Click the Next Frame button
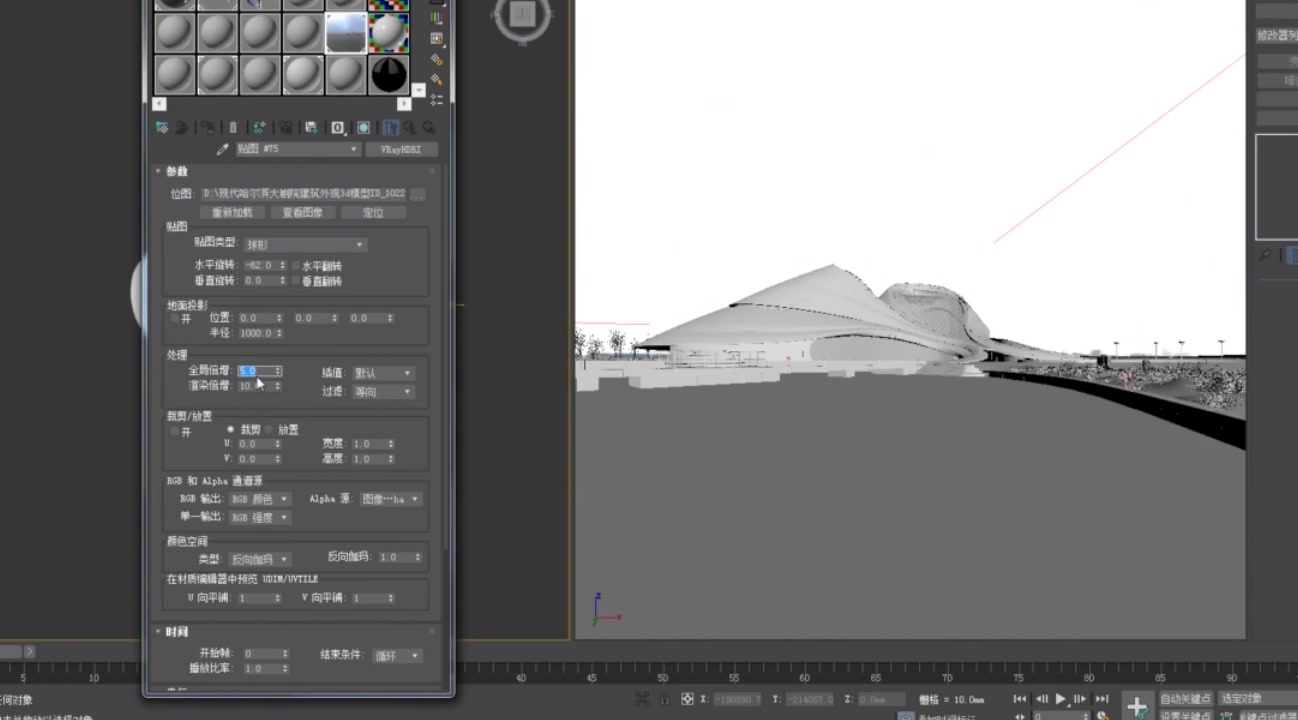Image resolution: width=1298 pixels, height=720 pixels. coord(1080,699)
